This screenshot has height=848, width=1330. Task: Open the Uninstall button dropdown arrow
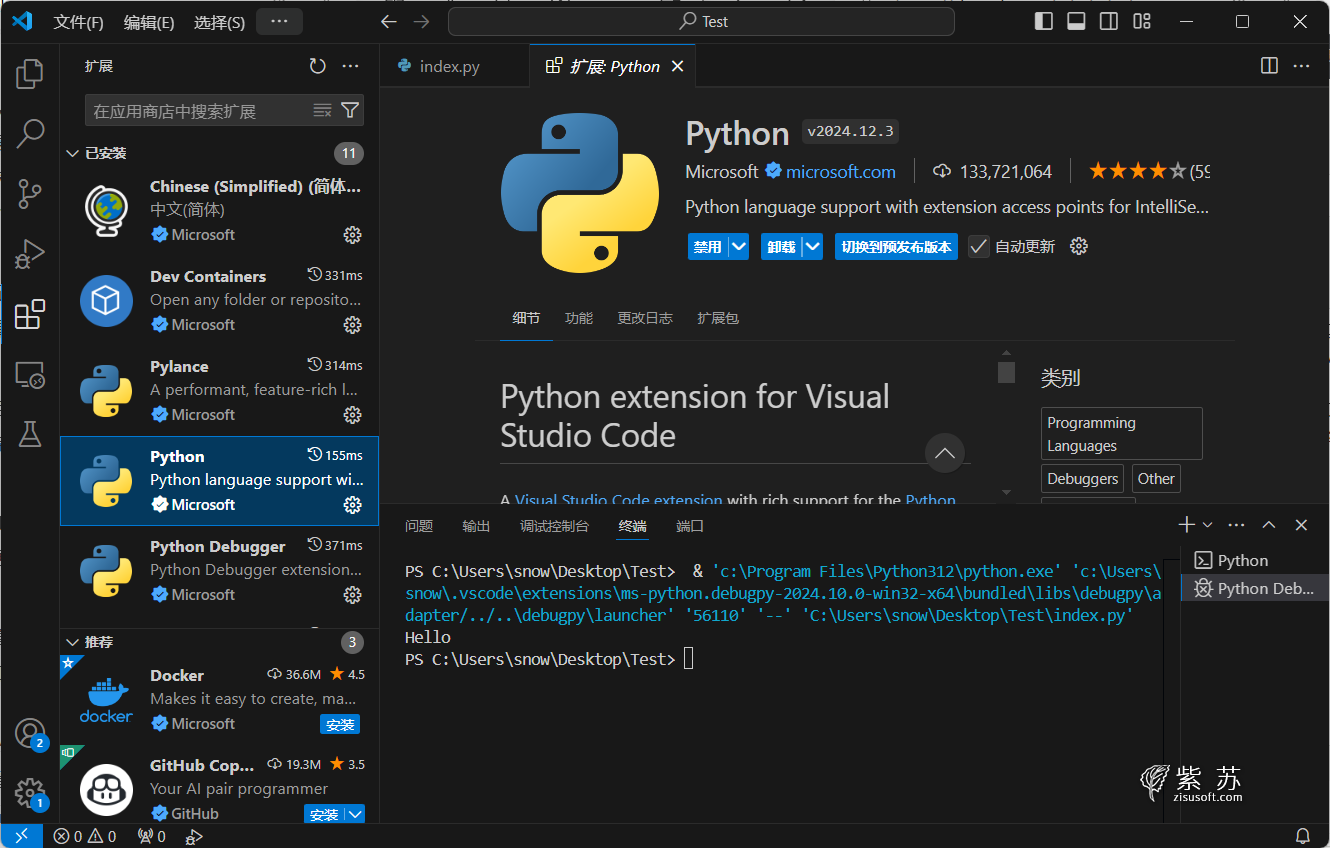coord(812,246)
